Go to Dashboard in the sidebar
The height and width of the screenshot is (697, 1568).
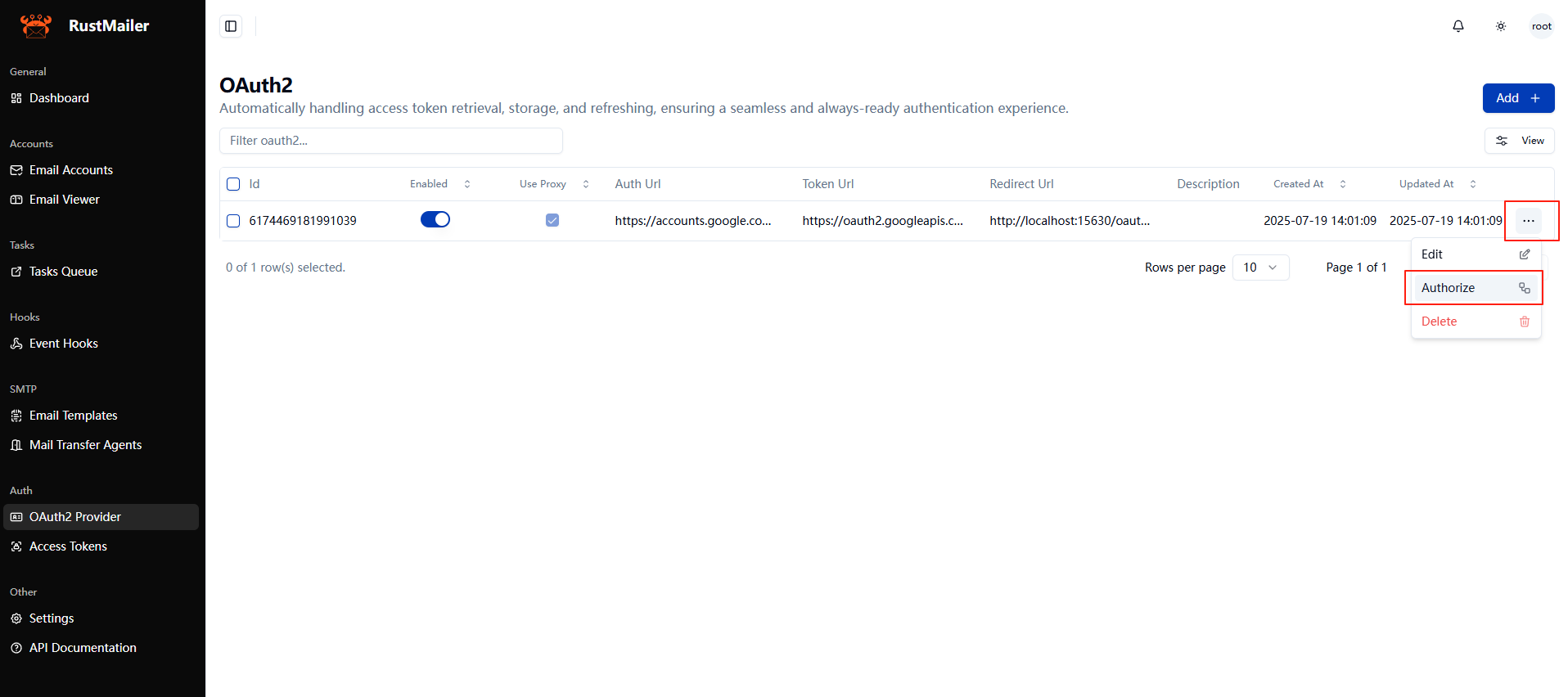tap(101, 98)
